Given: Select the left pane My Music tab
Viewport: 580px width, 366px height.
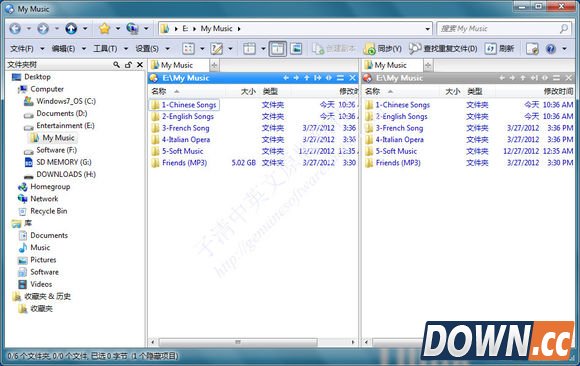Looking at the screenshot, I should pos(179,65).
